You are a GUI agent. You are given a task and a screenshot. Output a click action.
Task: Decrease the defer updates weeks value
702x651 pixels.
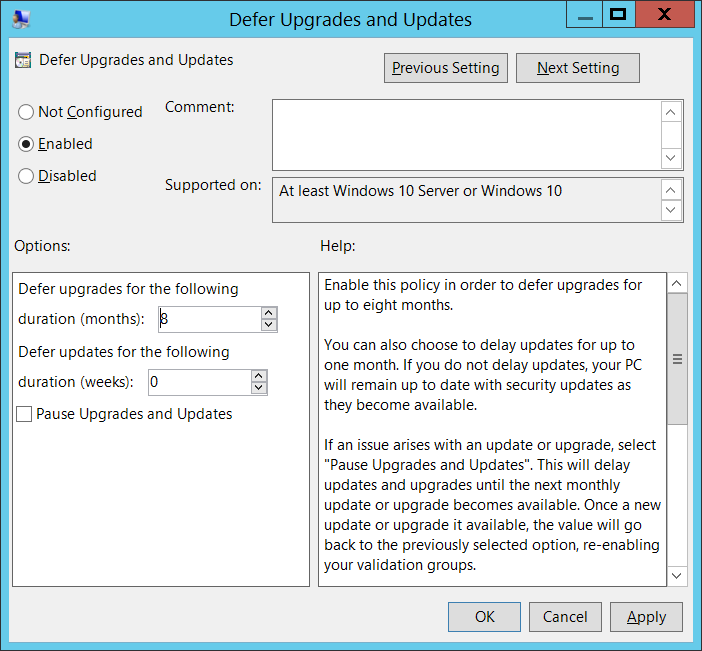(x=259, y=388)
